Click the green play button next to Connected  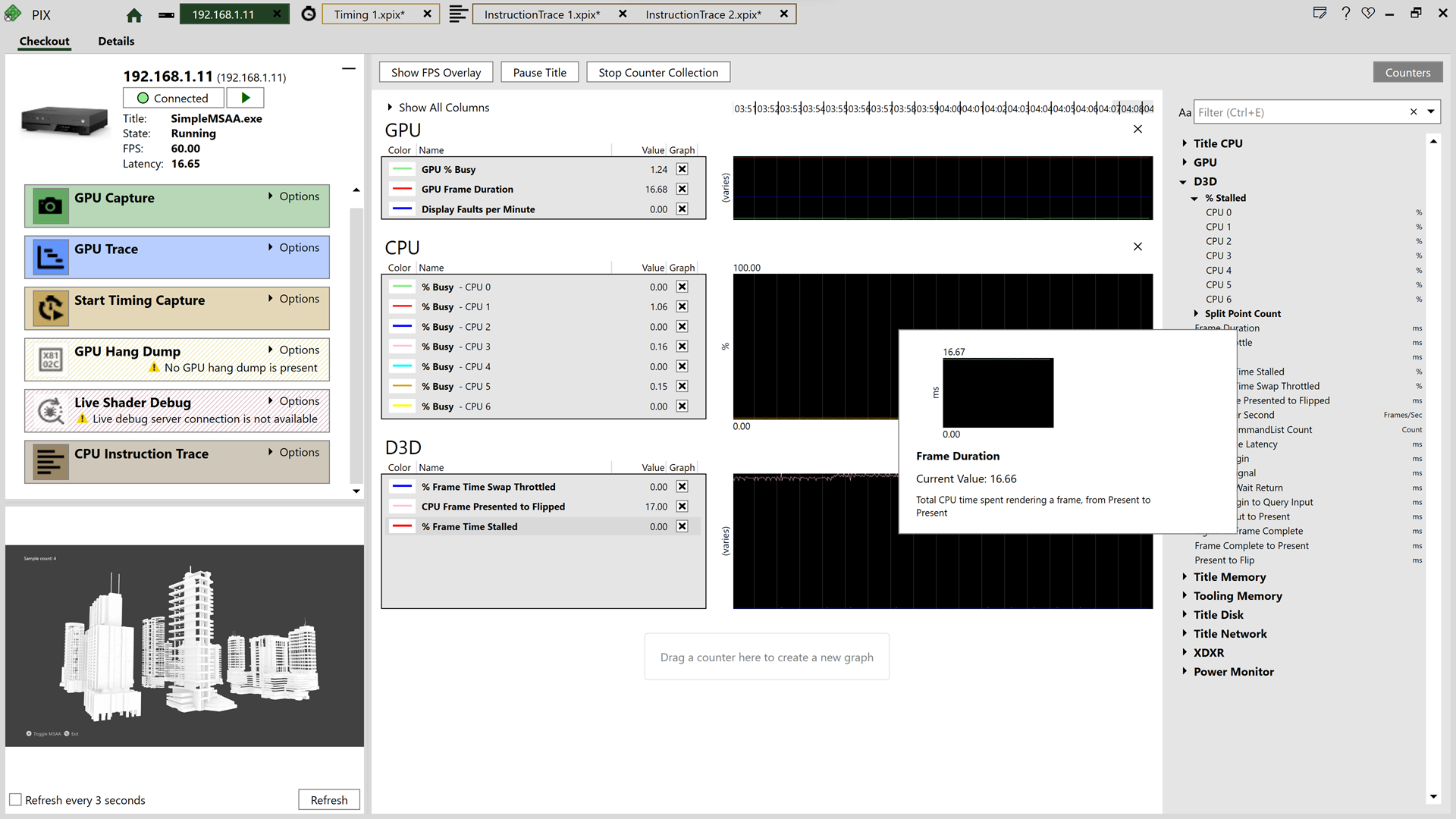tap(245, 98)
